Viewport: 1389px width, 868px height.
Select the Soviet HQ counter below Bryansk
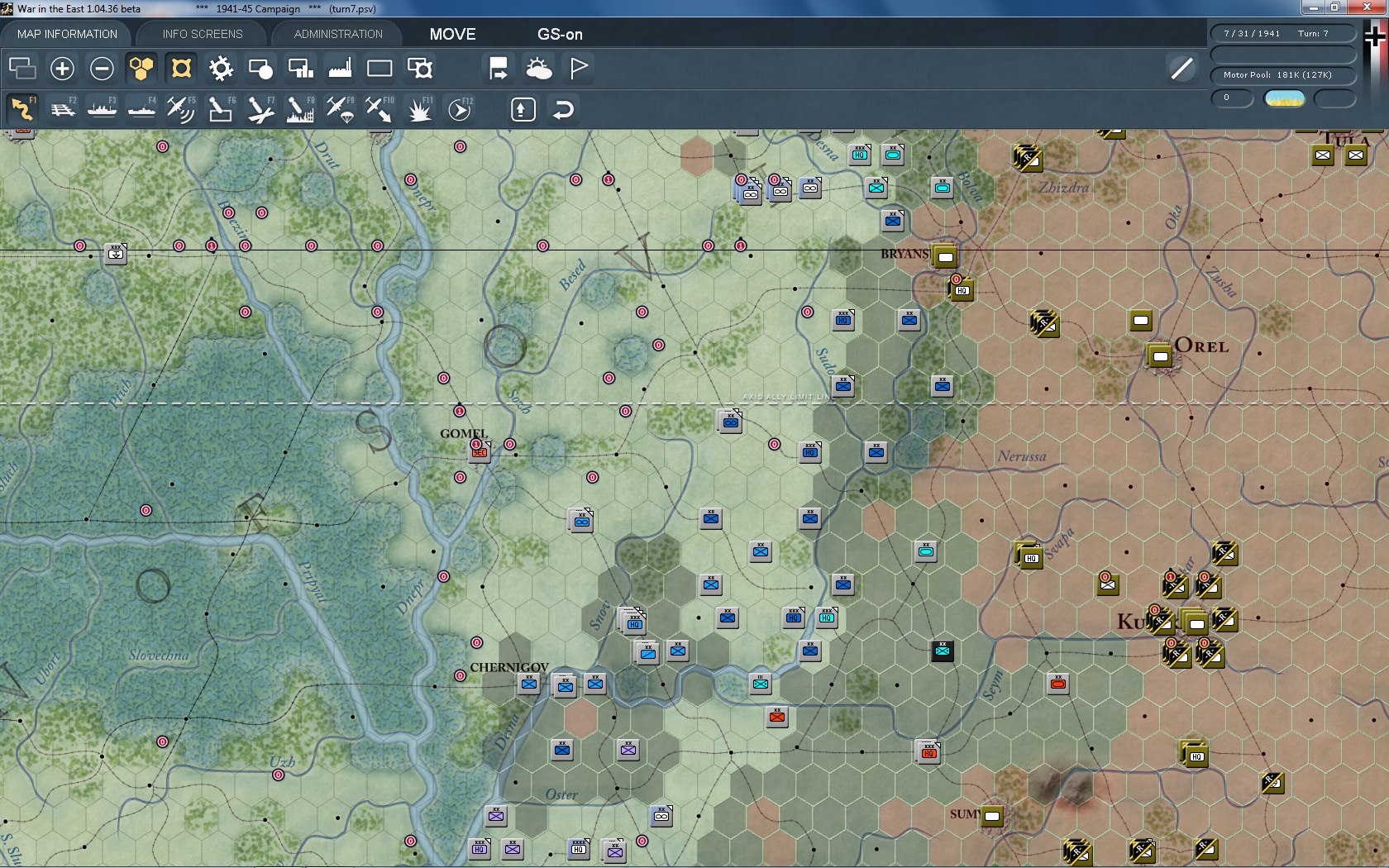(962, 289)
